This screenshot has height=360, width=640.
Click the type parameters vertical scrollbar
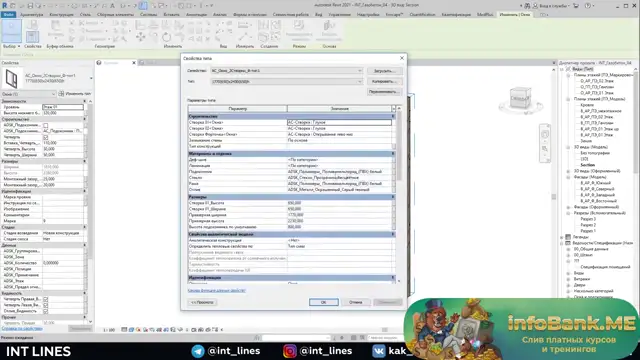(399, 194)
